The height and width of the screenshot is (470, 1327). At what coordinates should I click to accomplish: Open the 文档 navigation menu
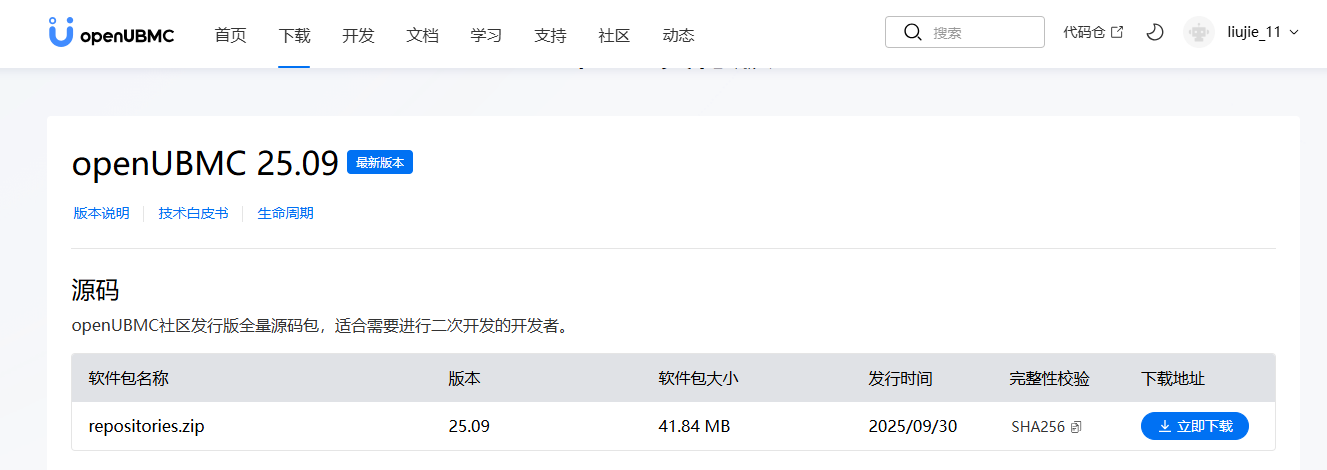pos(422,36)
